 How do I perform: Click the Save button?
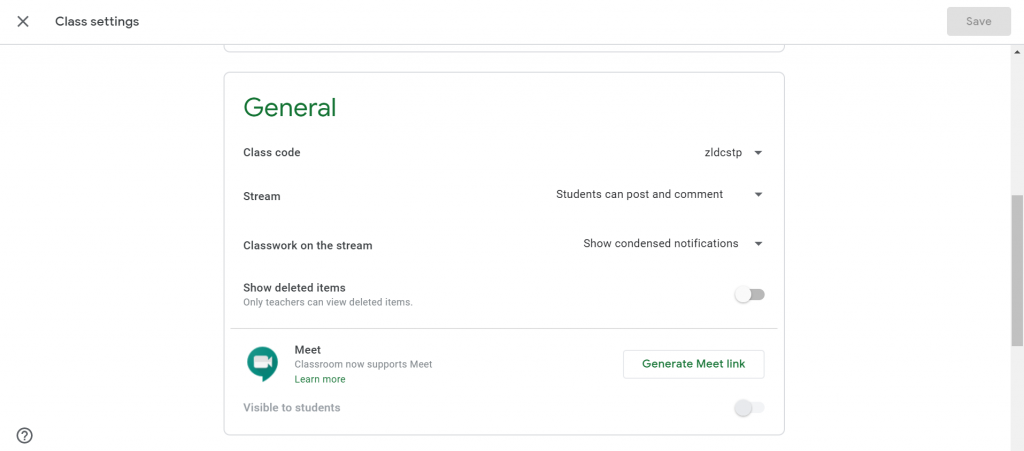click(x=978, y=22)
